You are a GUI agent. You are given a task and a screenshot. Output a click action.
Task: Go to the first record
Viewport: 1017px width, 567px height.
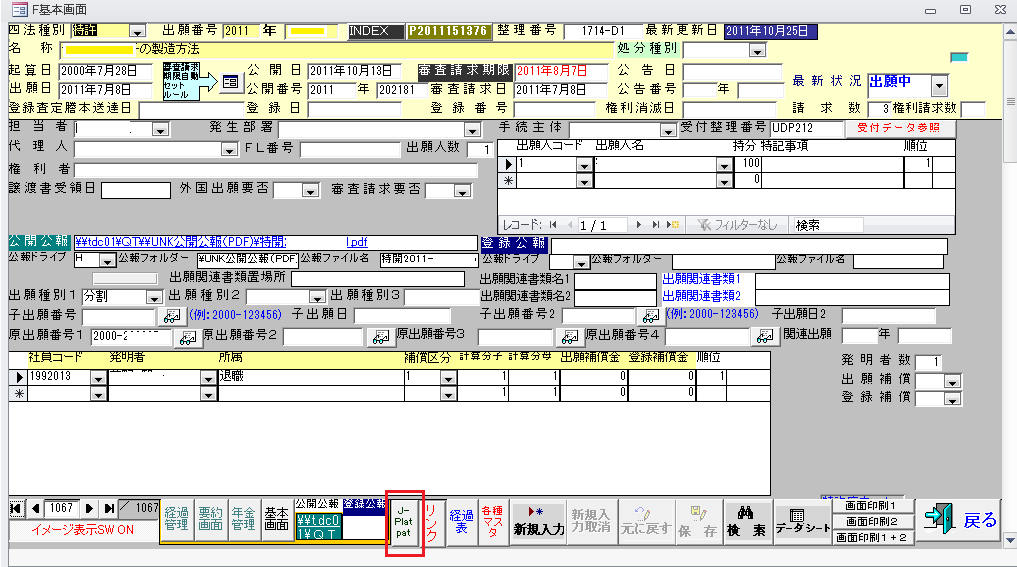click(x=16, y=508)
